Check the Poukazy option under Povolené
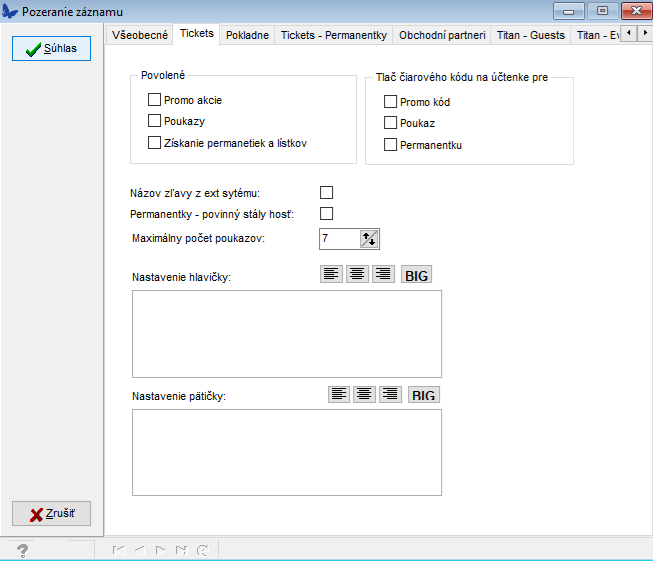Viewport: 653px width, 561px height. coord(154,121)
